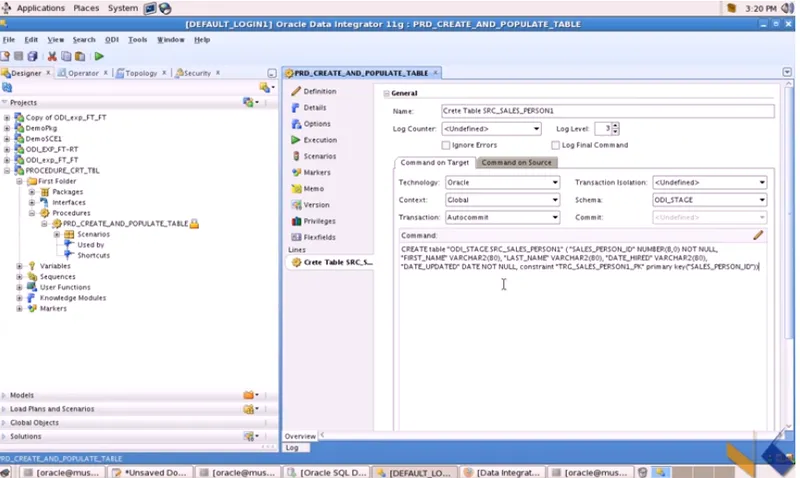Screen dimensions: 800x478
Task: Click the Refresh icon under Designer tab
Action: [7, 88]
